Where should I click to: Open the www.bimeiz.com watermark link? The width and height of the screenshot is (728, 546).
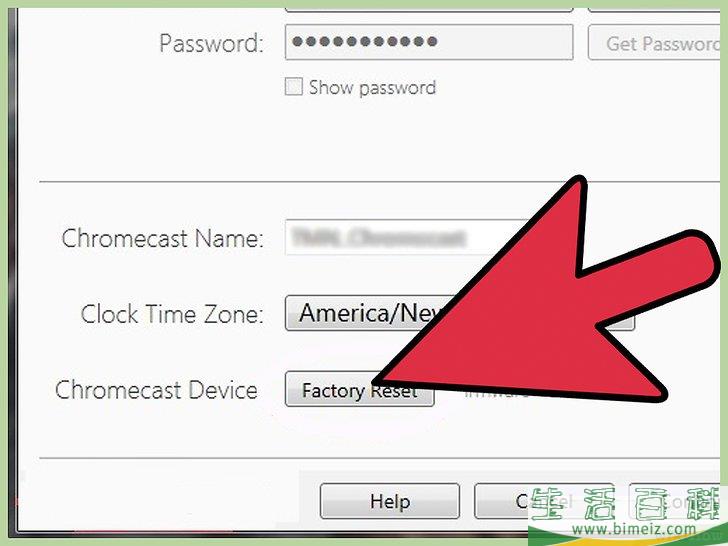click(x=634, y=529)
